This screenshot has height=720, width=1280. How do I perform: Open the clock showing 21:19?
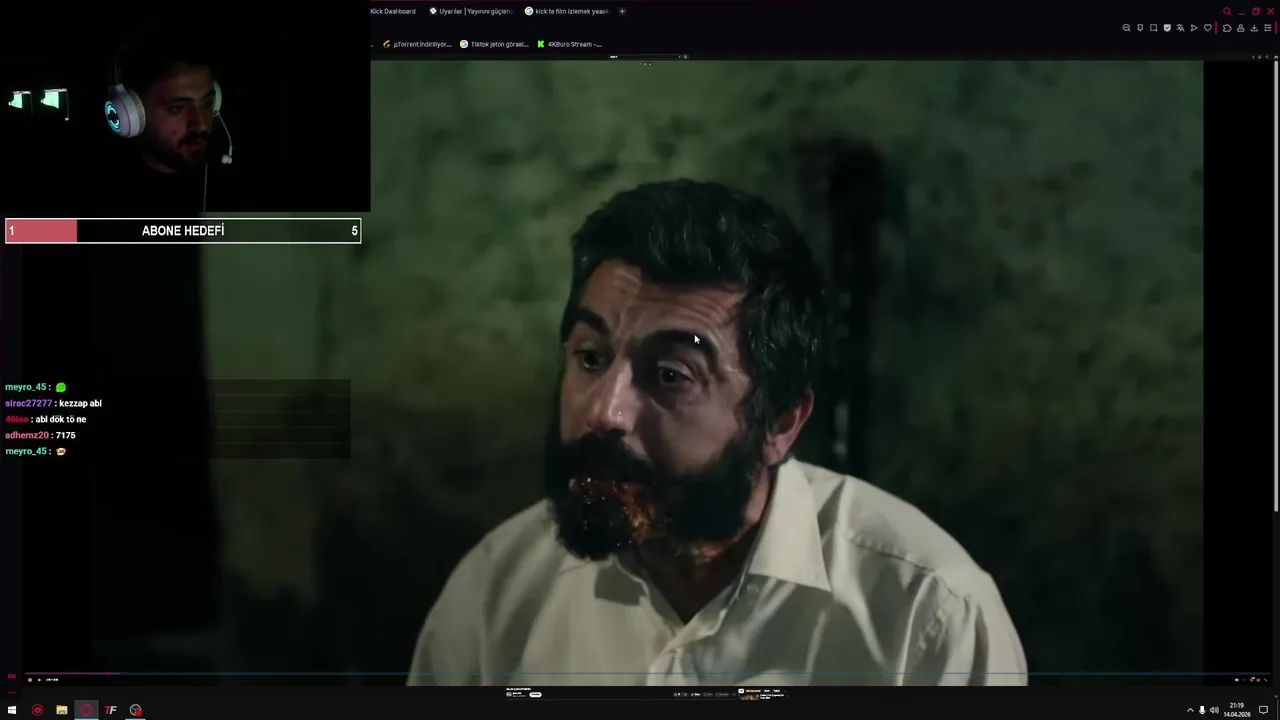click(x=1237, y=709)
